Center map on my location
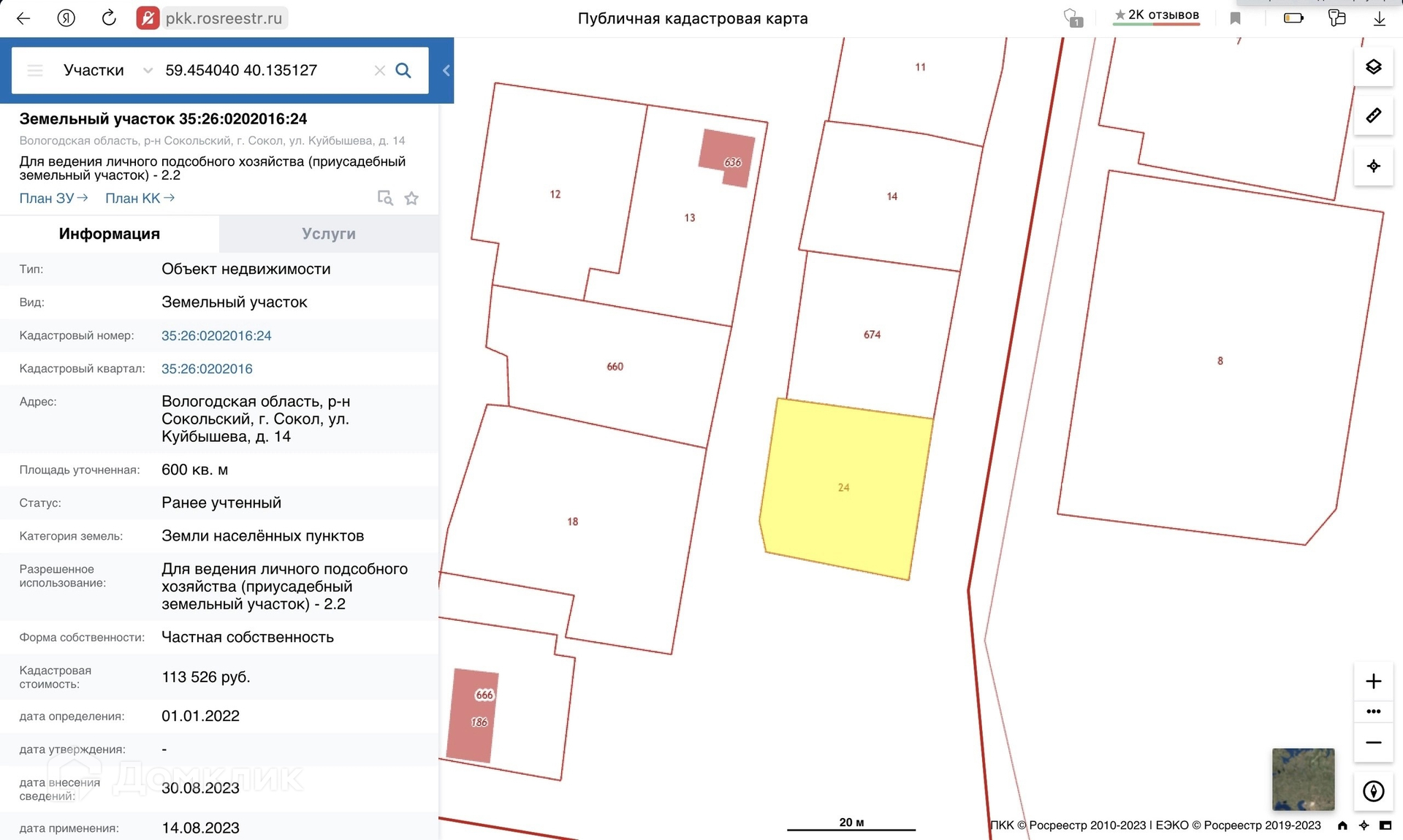1403x840 pixels. pos(1373,166)
